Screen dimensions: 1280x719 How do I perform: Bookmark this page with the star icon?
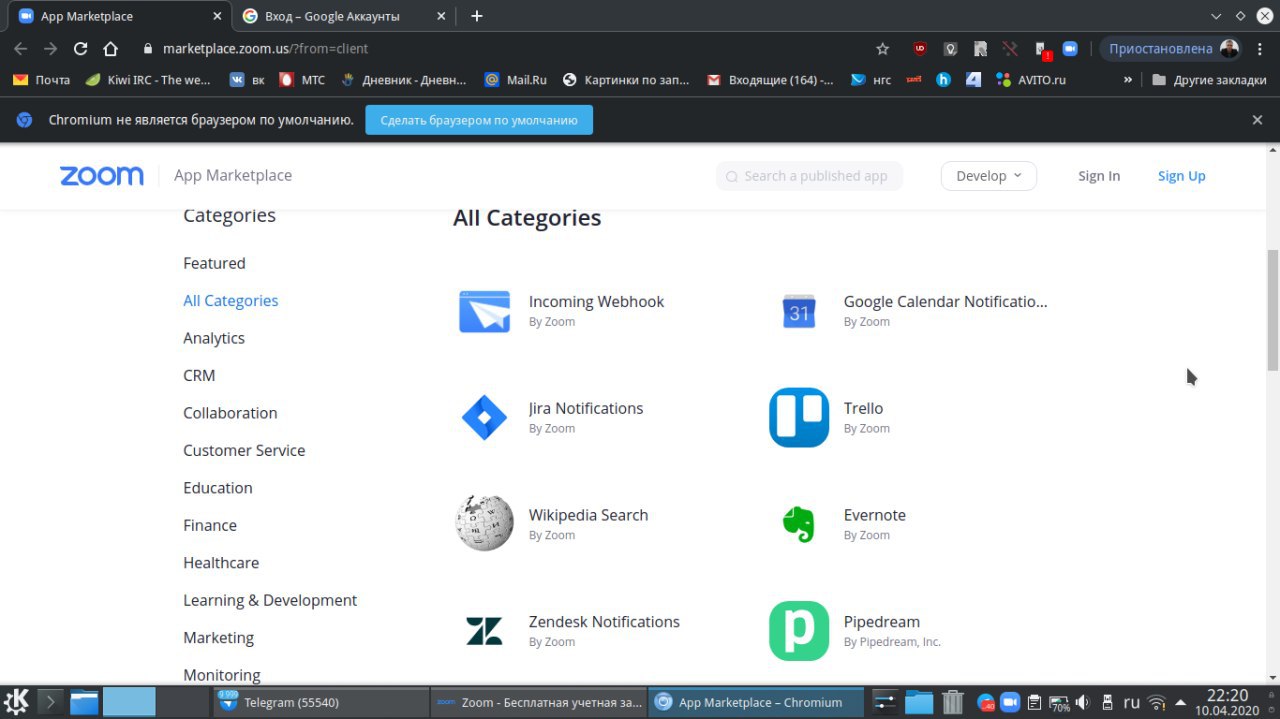click(x=882, y=48)
